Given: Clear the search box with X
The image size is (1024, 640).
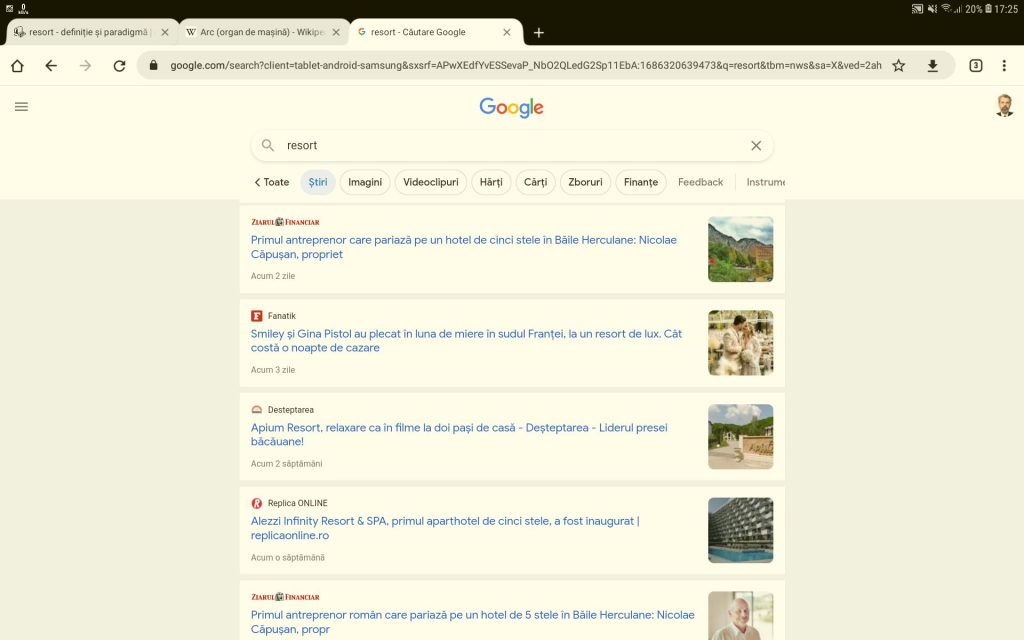Looking at the screenshot, I should tap(756, 146).
